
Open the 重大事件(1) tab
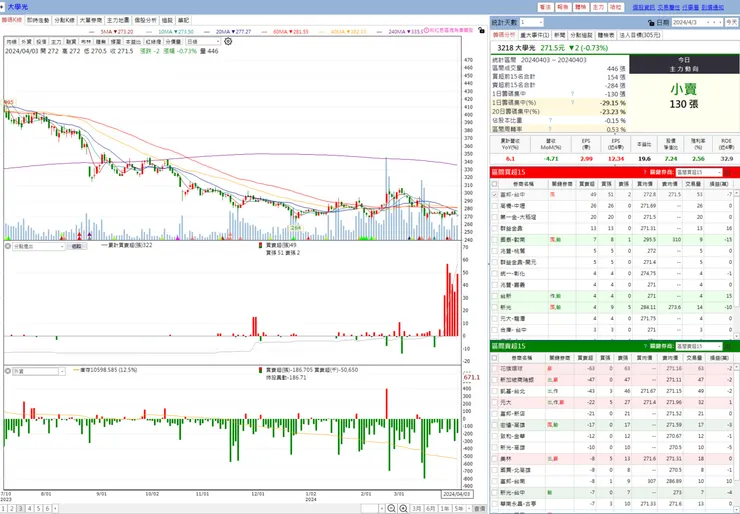[534, 35]
